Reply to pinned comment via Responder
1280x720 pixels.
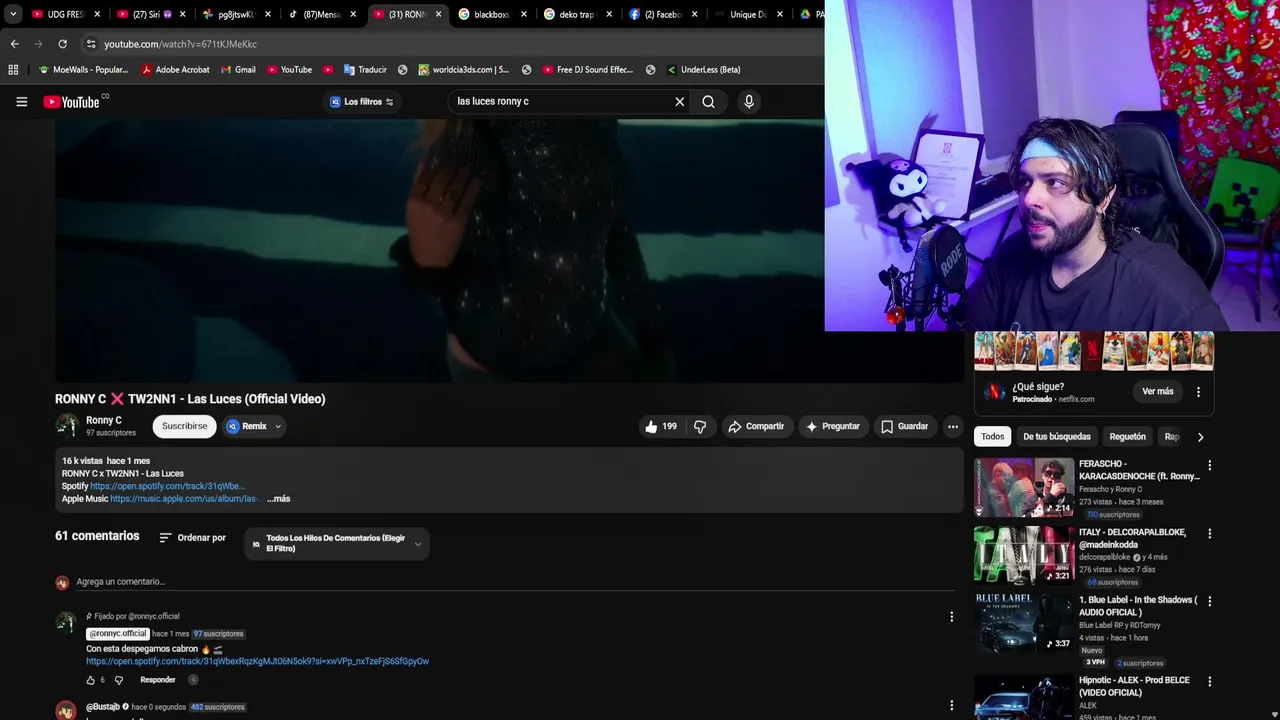[158, 680]
